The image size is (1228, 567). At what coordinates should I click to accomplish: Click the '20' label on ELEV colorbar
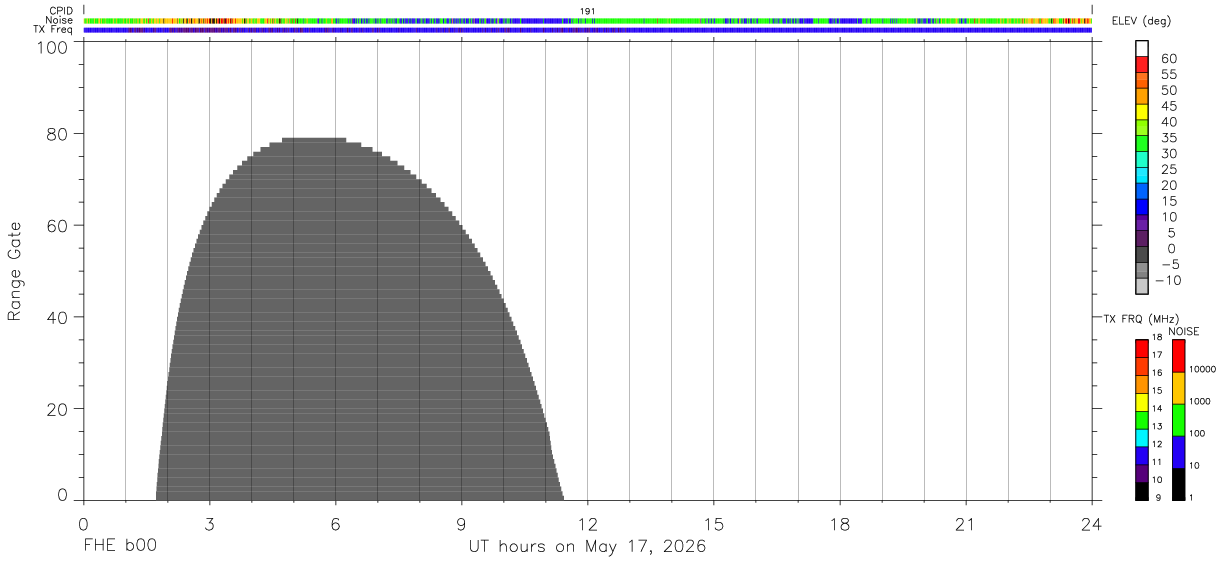tap(1169, 186)
